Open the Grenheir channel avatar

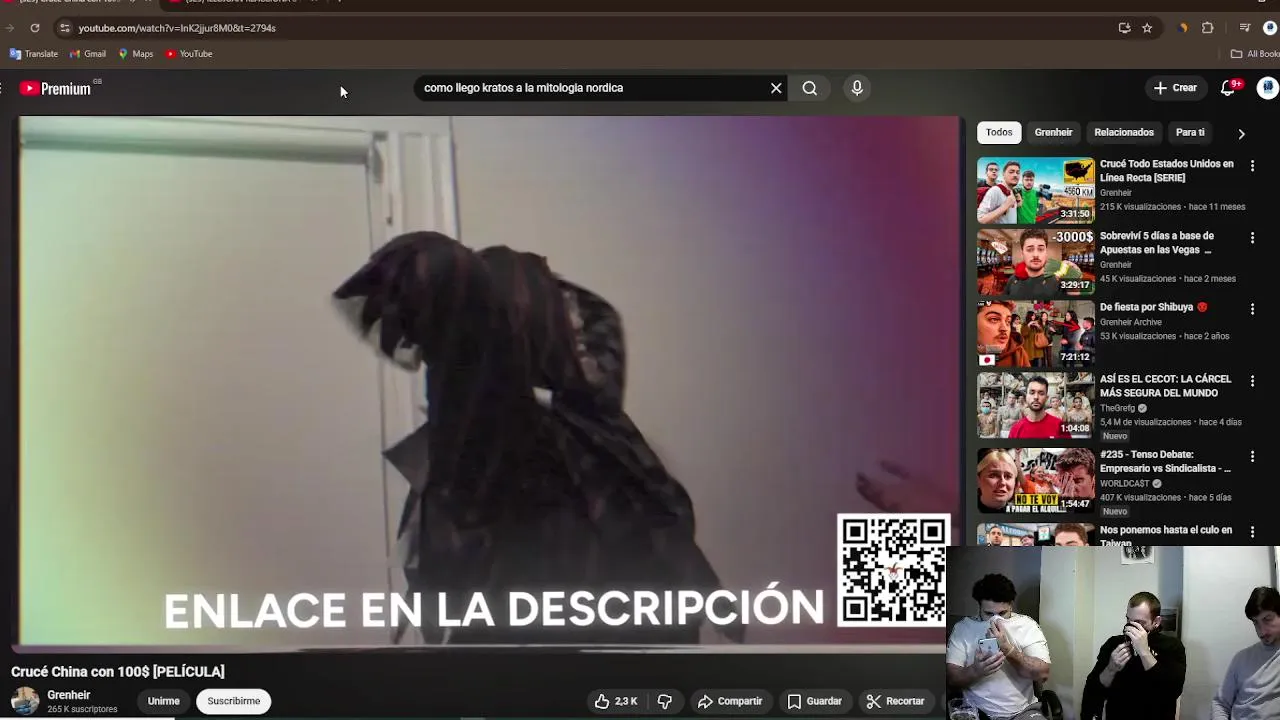click(x=25, y=701)
